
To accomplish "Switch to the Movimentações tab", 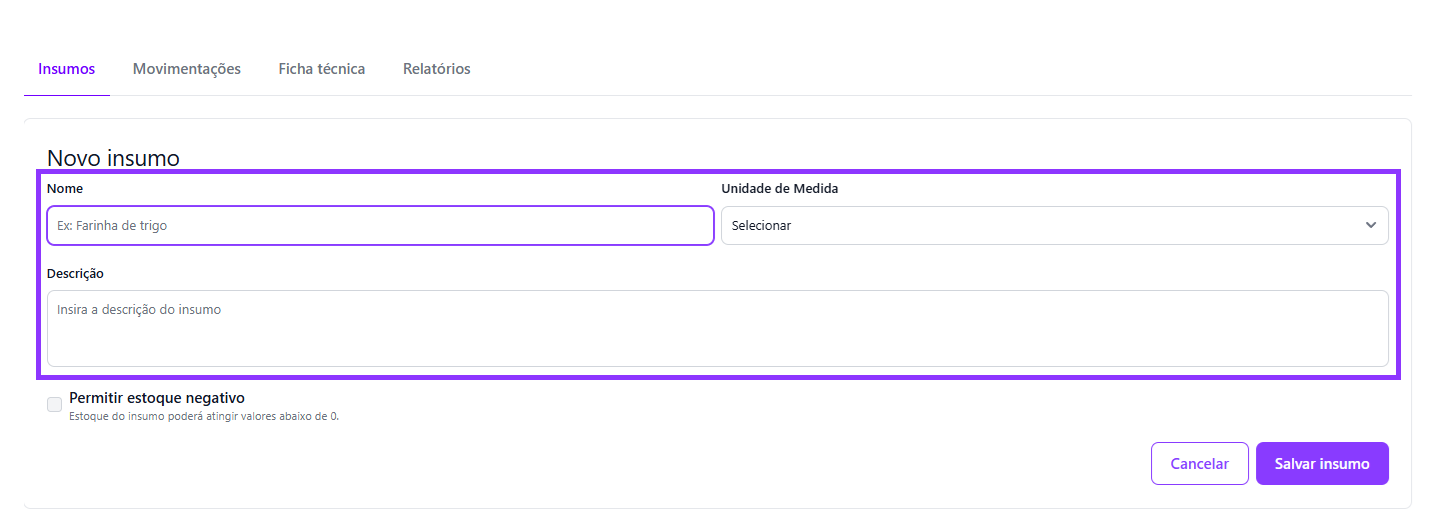I will point(187,69).
